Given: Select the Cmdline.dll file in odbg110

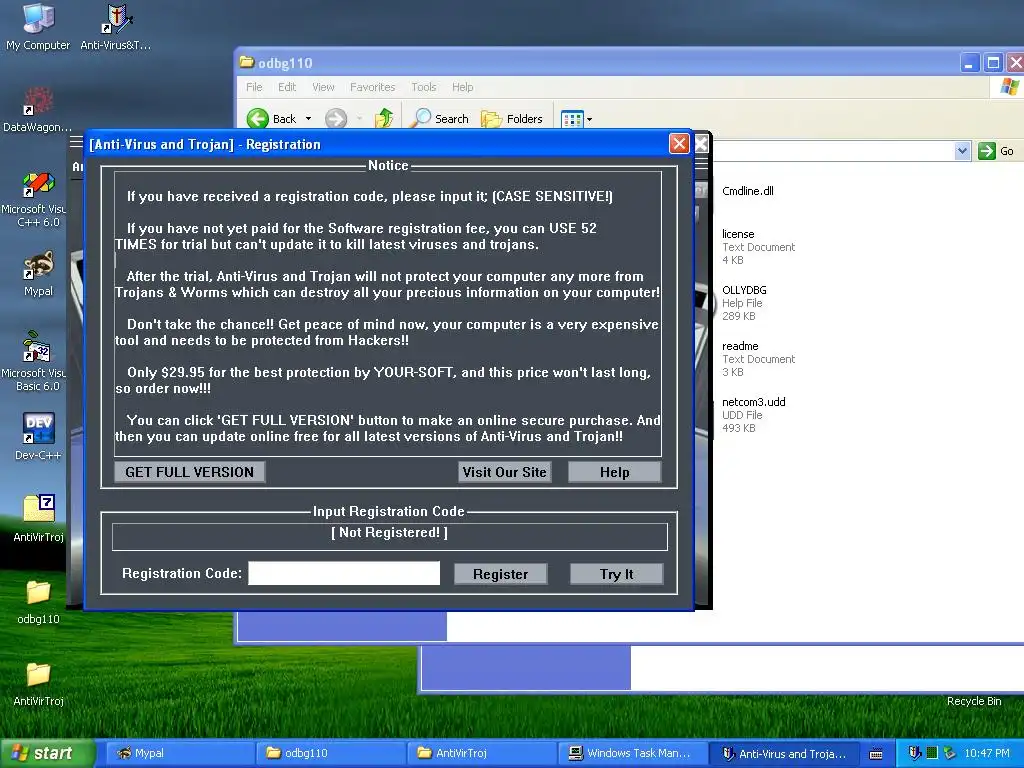Looking at the screenshot, I should [748, 191].
